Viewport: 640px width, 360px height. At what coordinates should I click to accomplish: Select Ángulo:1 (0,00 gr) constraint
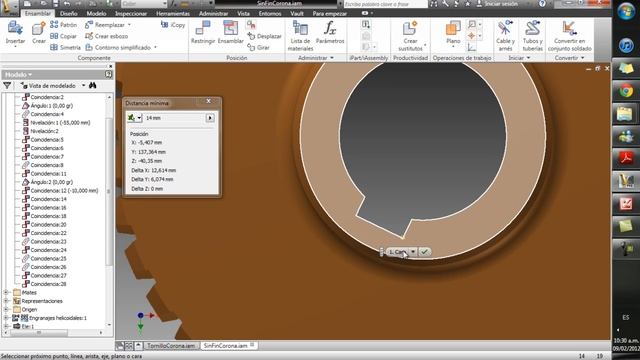tap(47, 106)
